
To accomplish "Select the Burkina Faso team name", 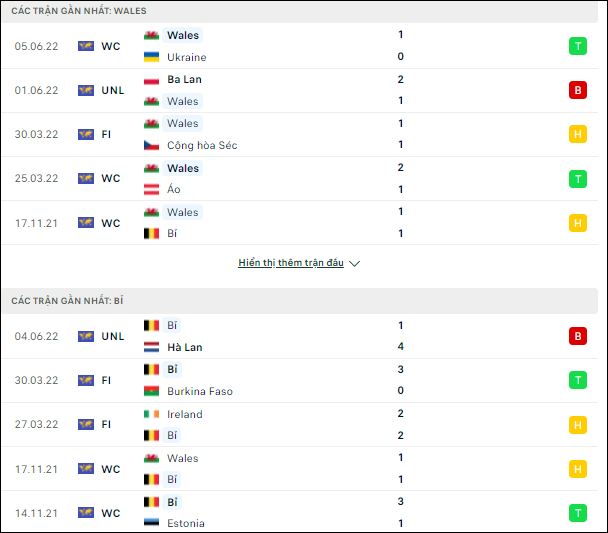I will coord(200,391).
